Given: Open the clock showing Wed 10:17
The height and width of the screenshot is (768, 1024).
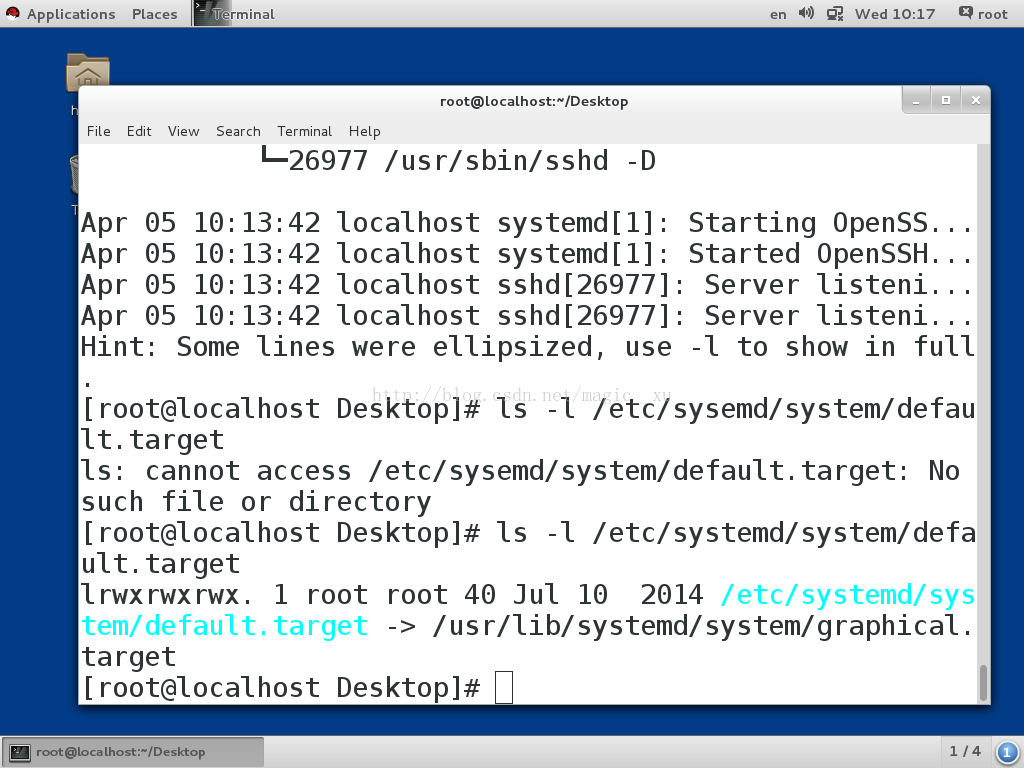Looking at the screenshot, I should click(895, 14).
